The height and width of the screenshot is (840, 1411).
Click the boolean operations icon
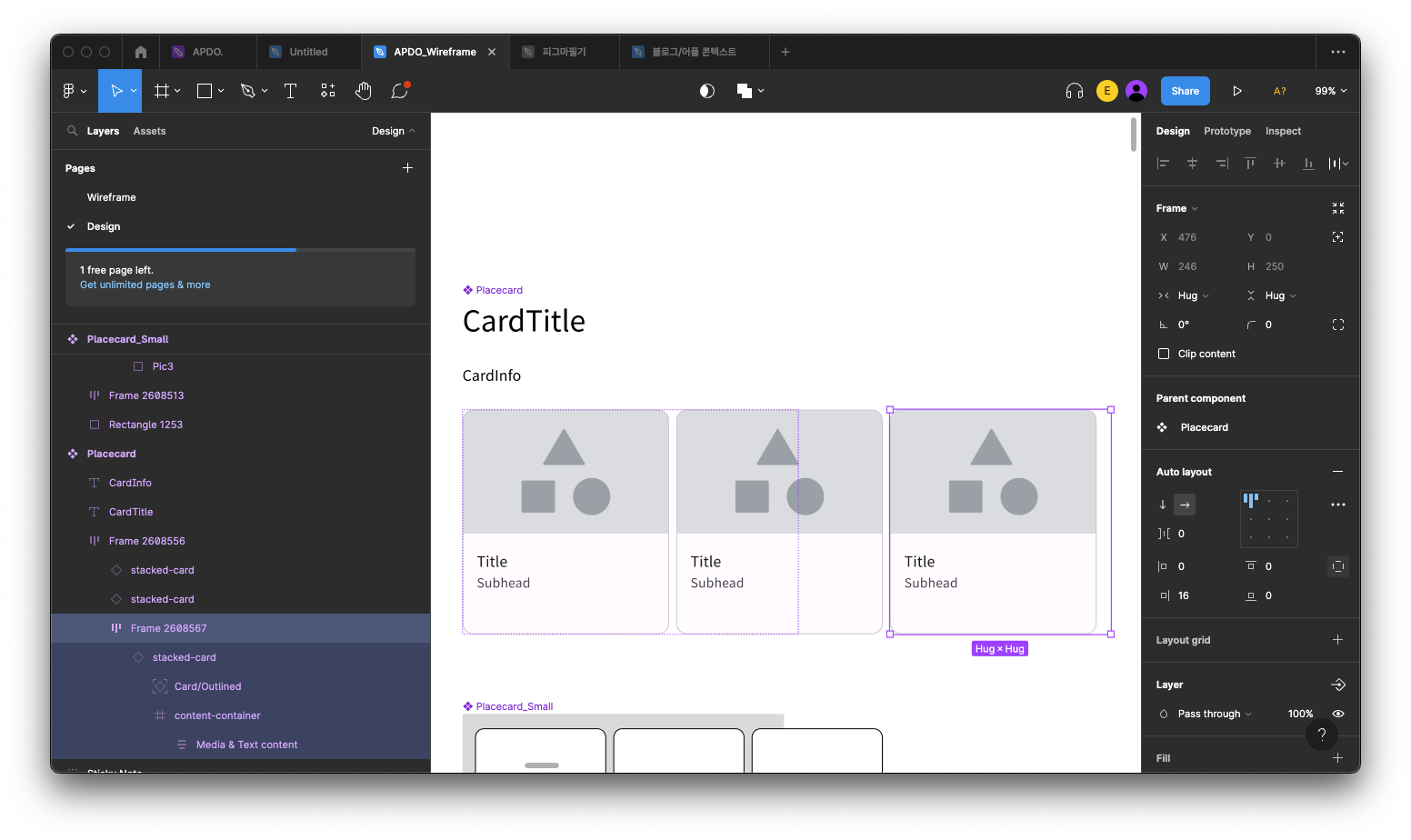(745, 91)
